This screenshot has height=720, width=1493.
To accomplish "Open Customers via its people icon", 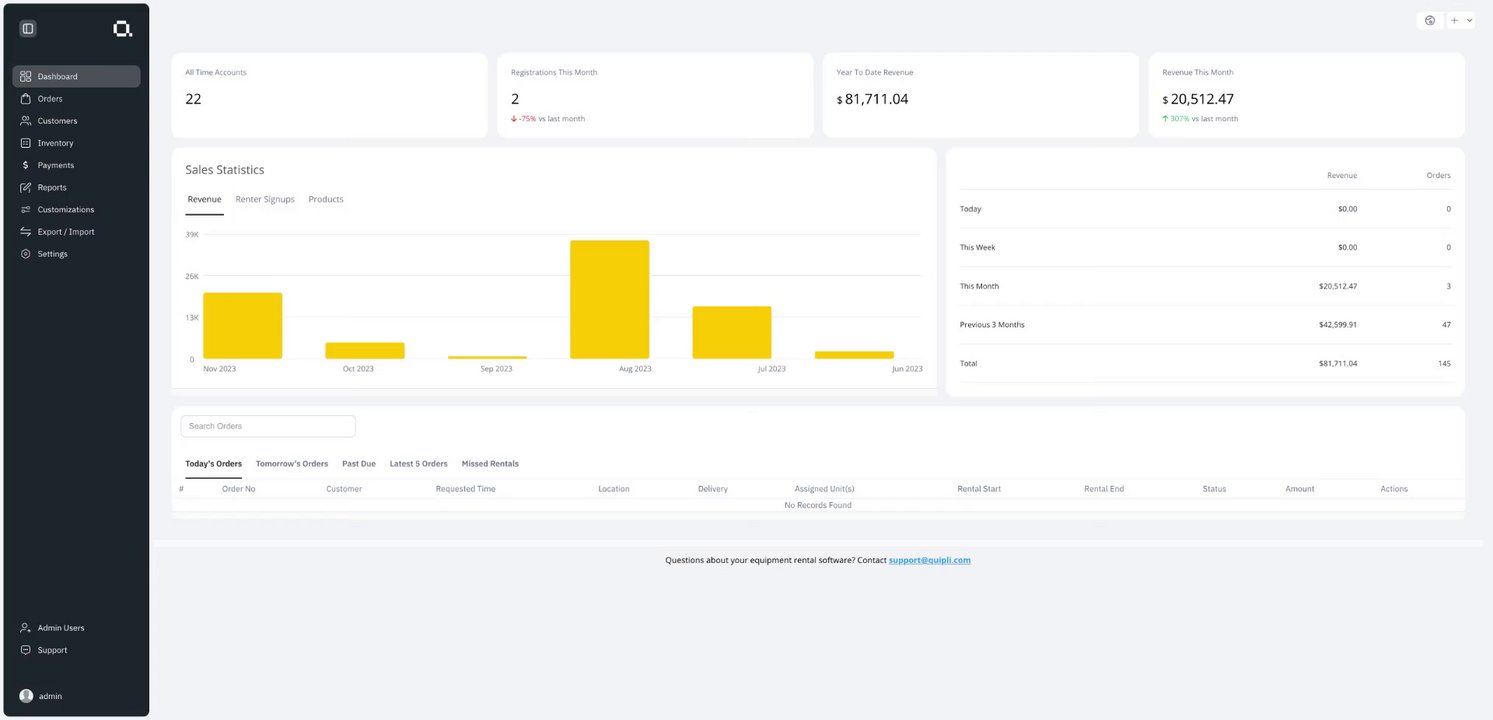I will point(26,121).
